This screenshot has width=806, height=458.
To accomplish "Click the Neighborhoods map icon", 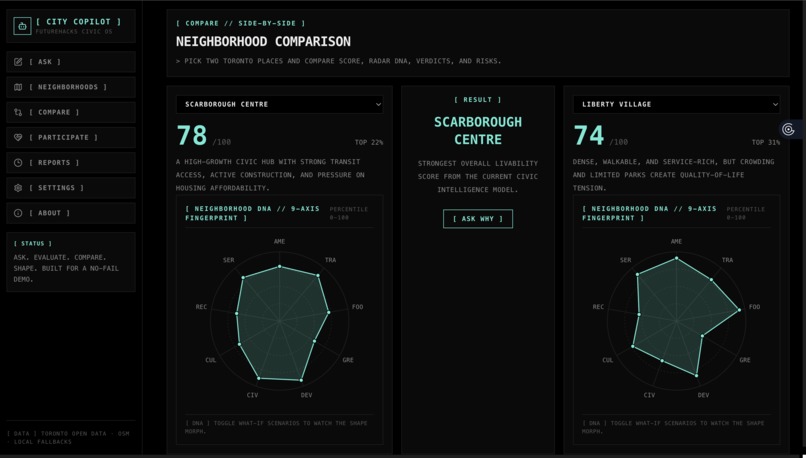I will [18, 87].
